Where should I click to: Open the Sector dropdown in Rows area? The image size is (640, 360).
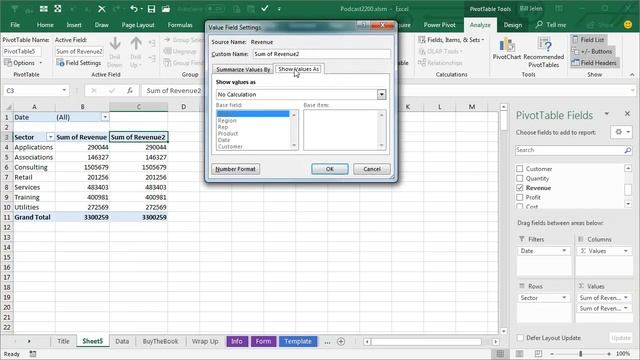click(564, 298)
